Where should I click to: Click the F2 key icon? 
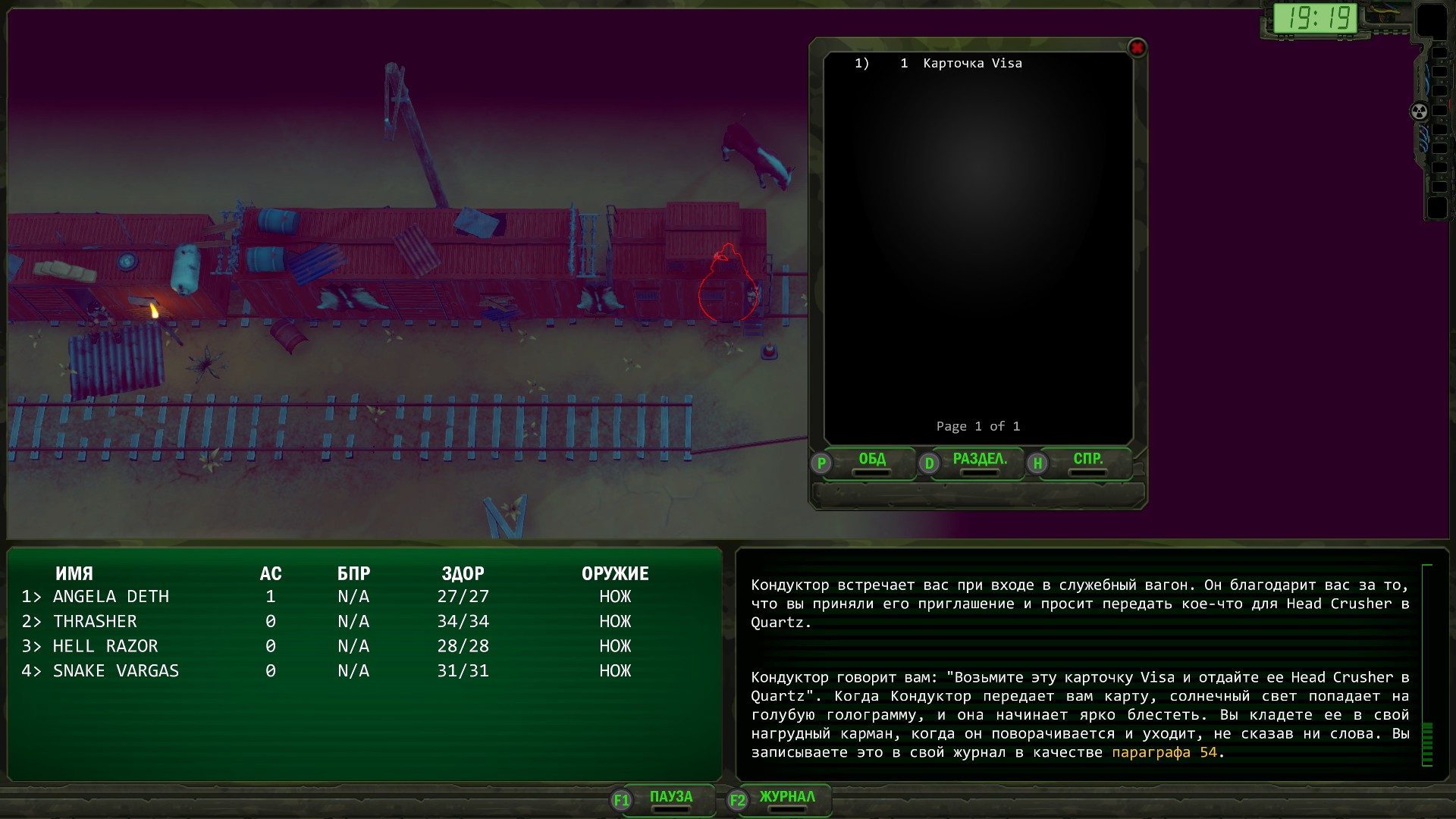point(737,800)
